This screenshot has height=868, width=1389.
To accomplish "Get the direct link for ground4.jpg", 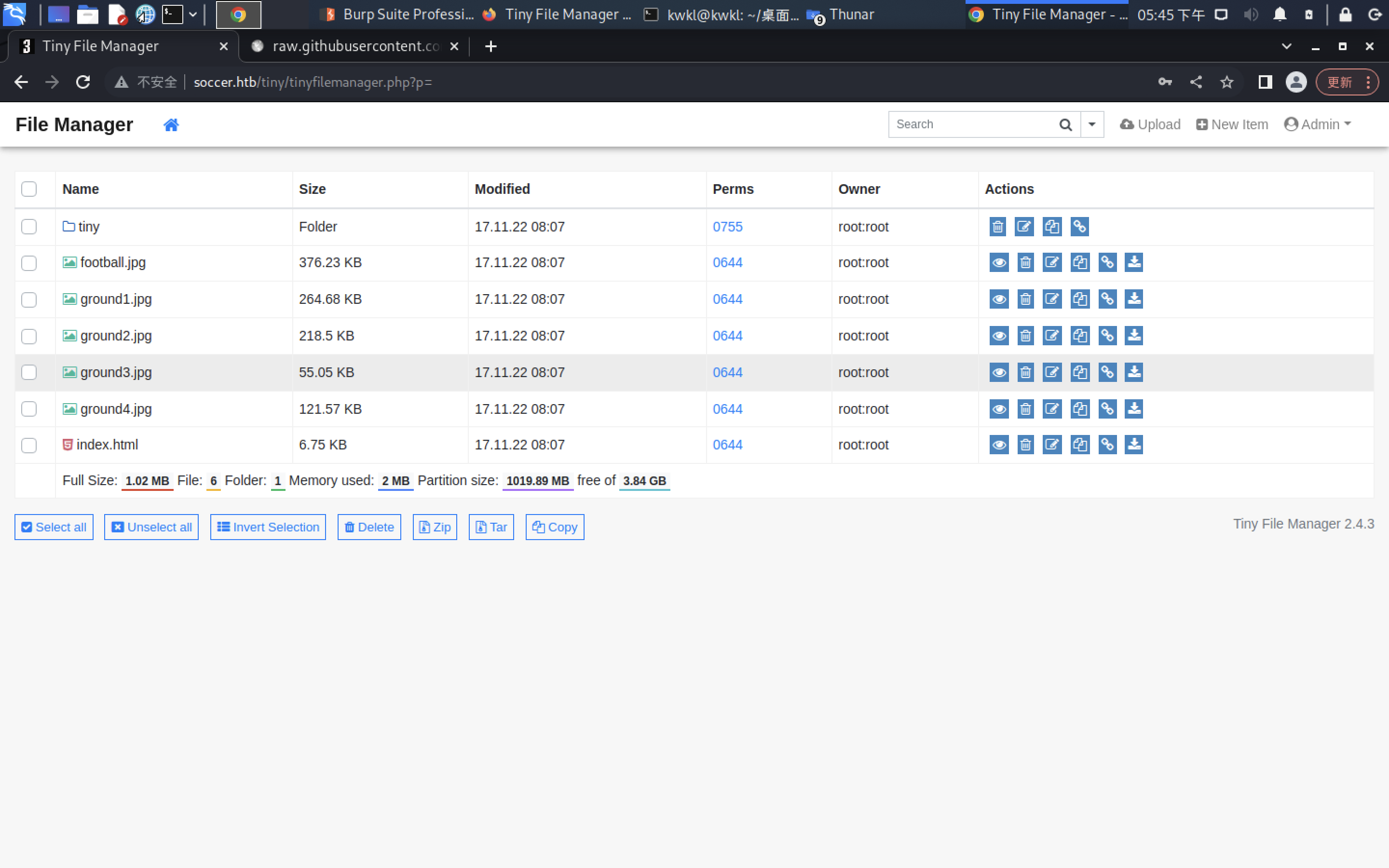I will [1107, 409].
